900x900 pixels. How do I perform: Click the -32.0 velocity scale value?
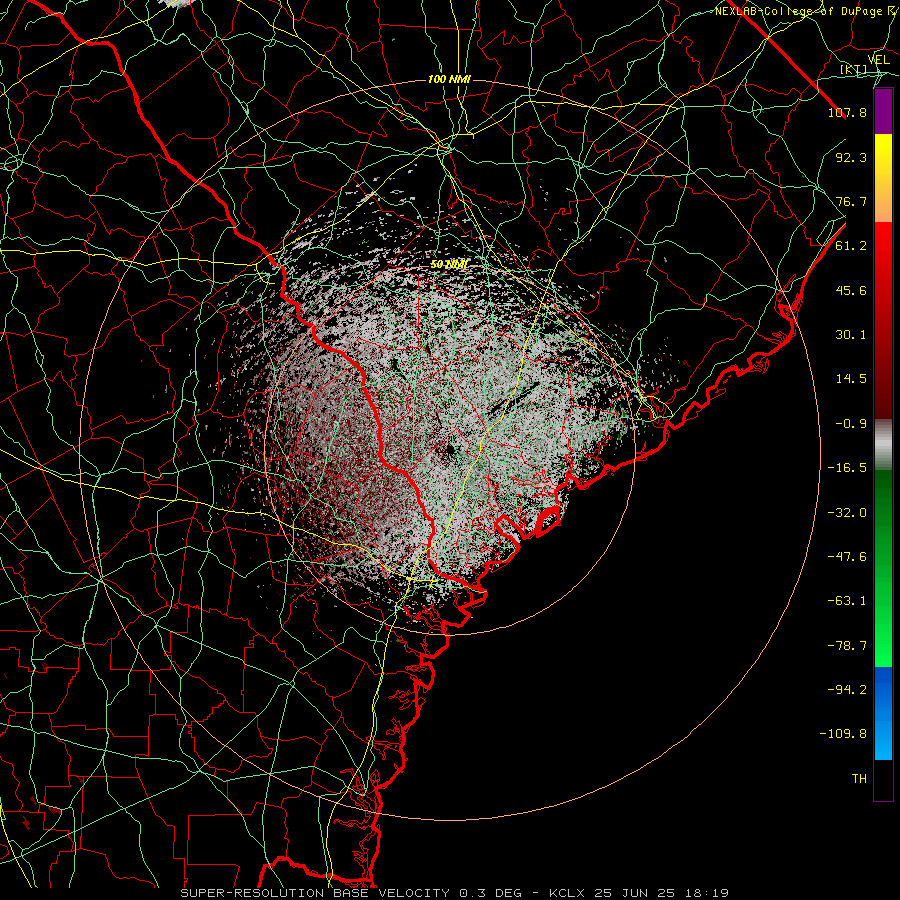coord(847,513)
